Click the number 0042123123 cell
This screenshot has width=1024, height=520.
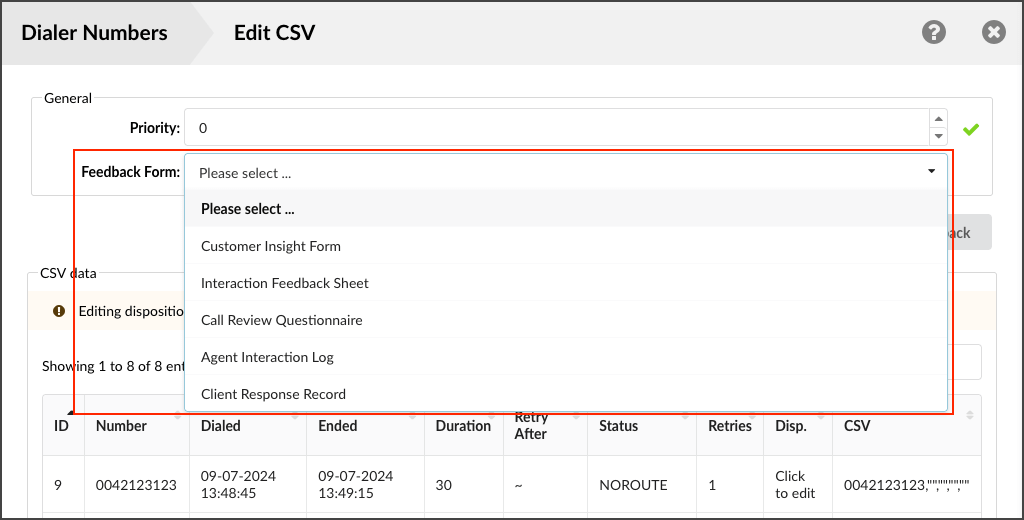(x=136, y=485)
